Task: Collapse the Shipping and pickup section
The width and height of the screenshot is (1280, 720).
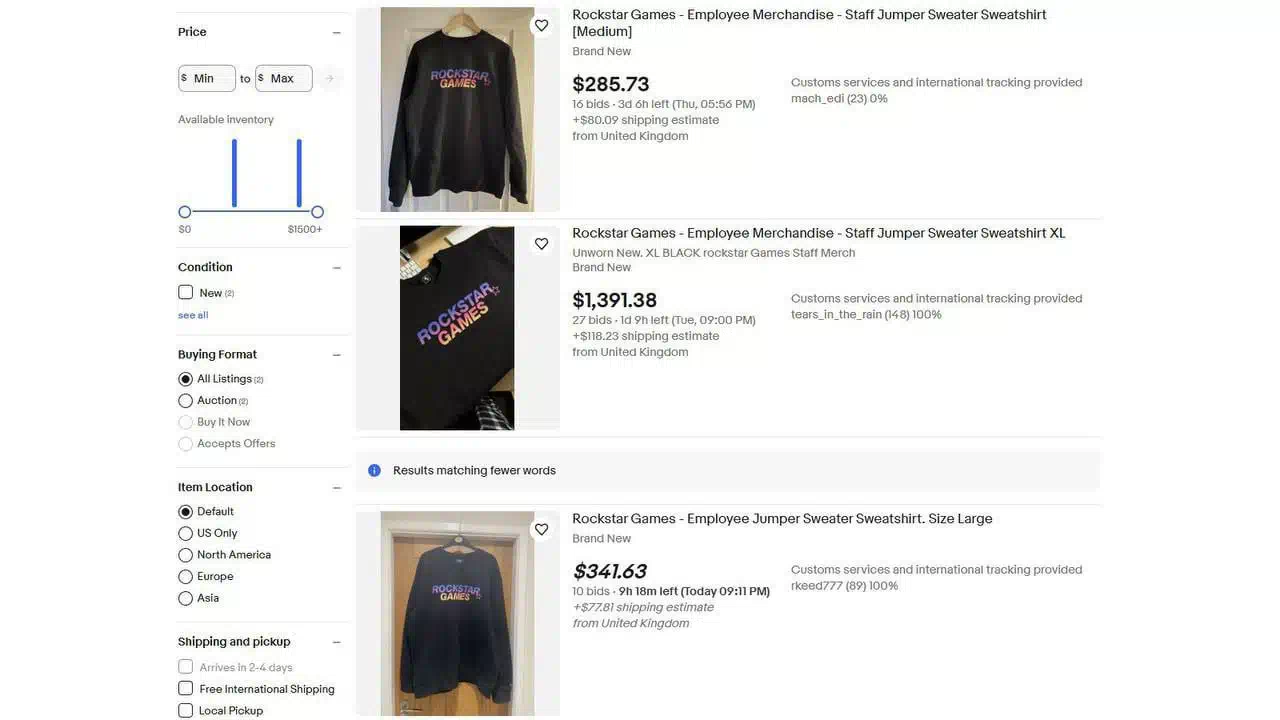Action: [337, 642]
